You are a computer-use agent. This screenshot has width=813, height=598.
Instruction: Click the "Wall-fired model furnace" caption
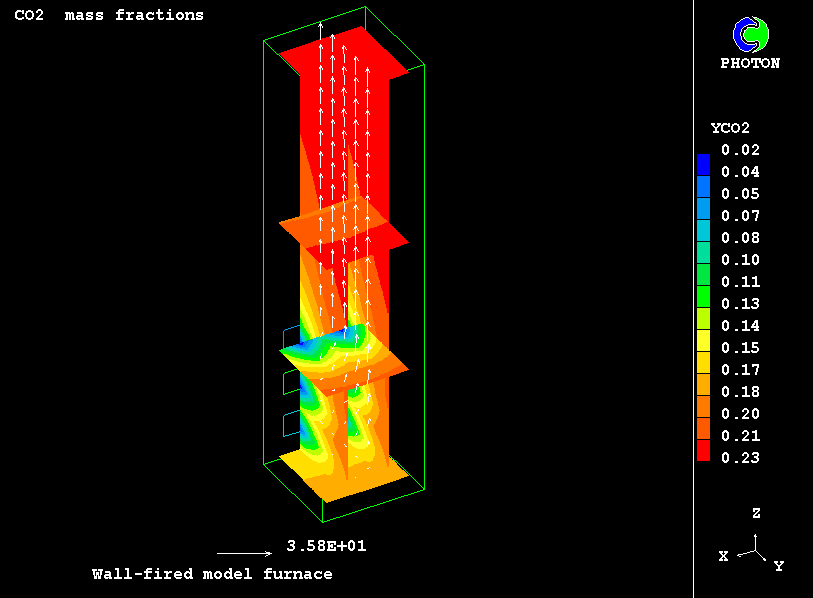coord(212,574)
